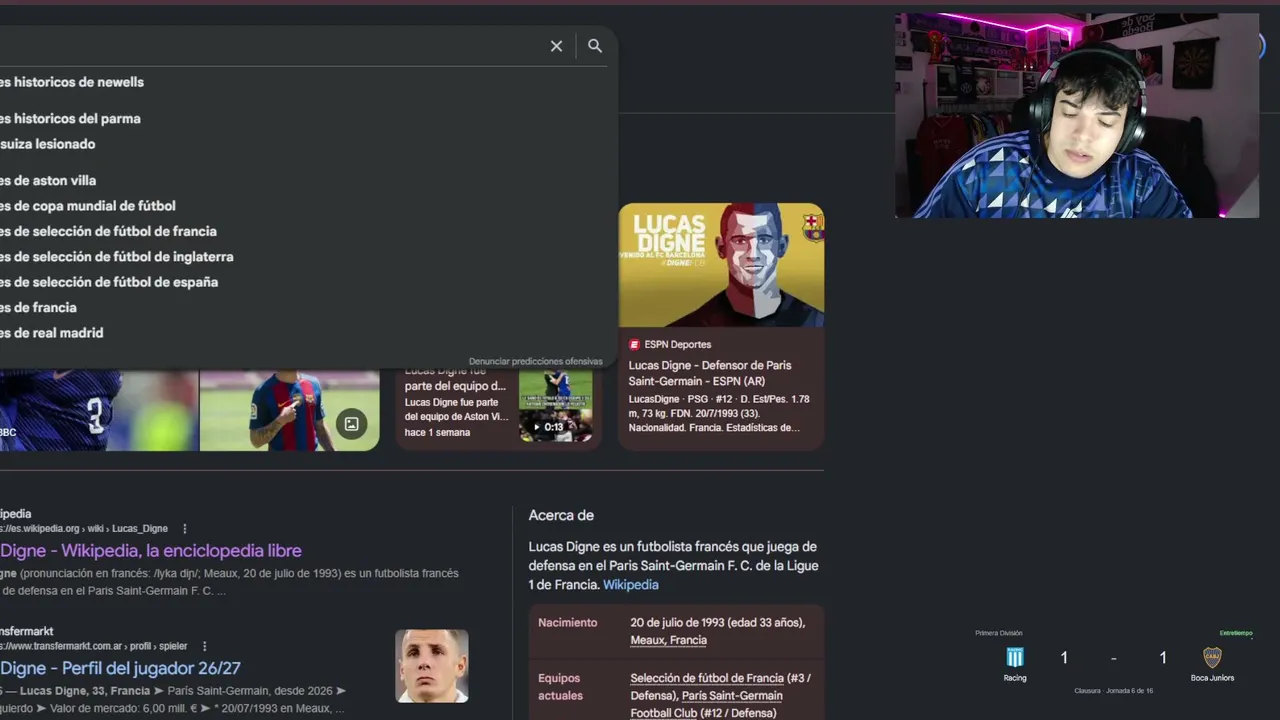This screenshot has height=720, width=1280.
Task: Click inside the Google search text field
Action: [x=270, y=46]
